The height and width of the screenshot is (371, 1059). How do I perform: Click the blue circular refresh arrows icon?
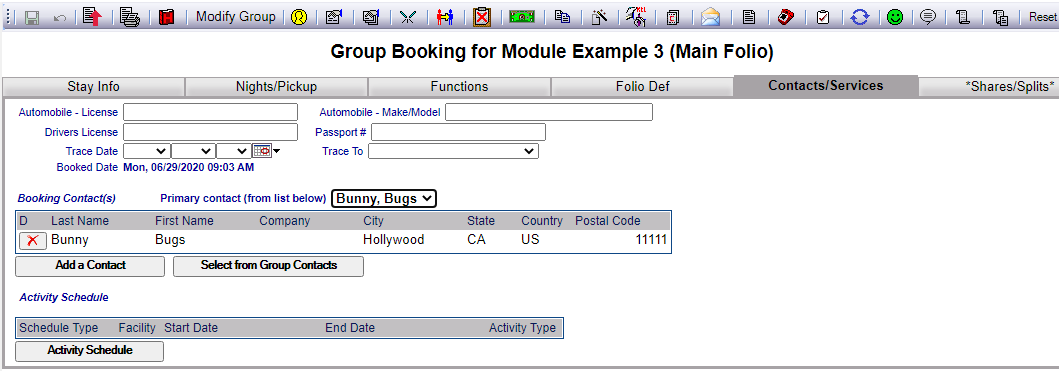pyautogui.click(x=859, y=18)
